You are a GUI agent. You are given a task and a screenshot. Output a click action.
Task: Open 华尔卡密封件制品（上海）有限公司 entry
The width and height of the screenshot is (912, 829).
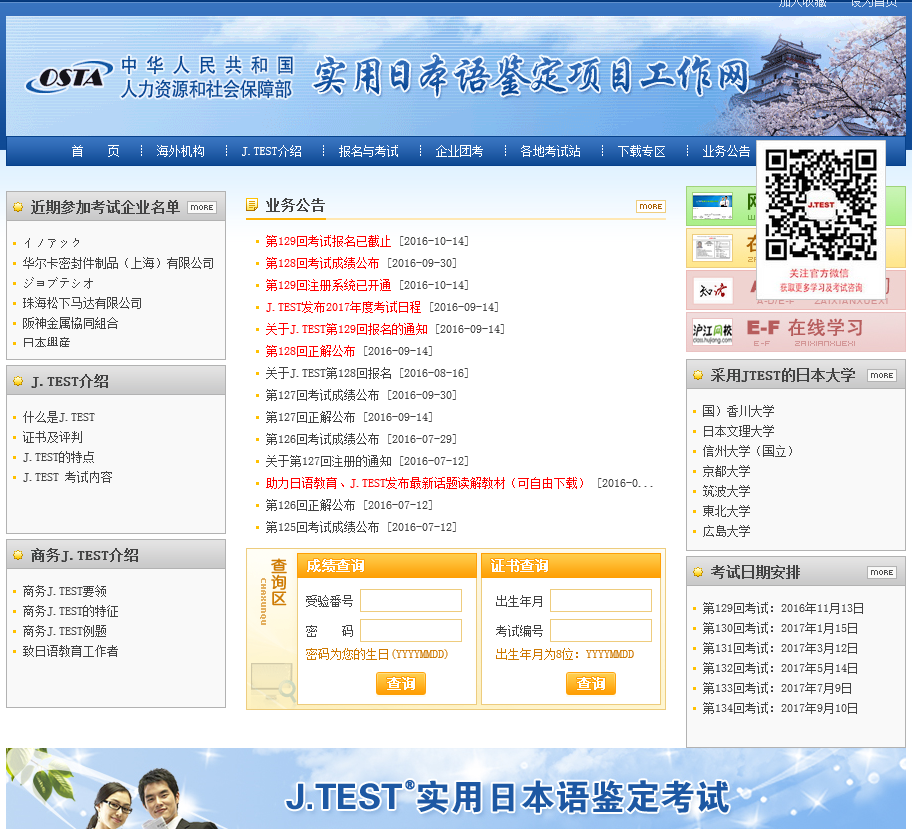coord(118,264)
